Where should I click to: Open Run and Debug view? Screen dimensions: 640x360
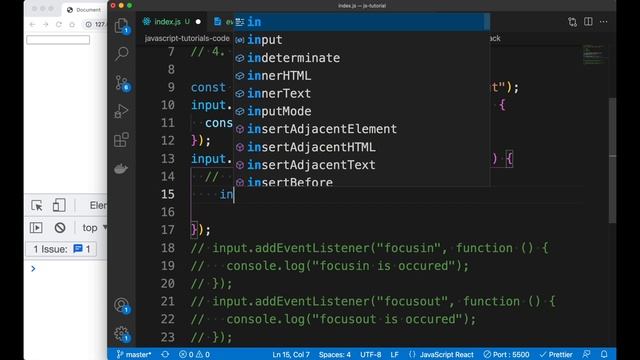121,111
